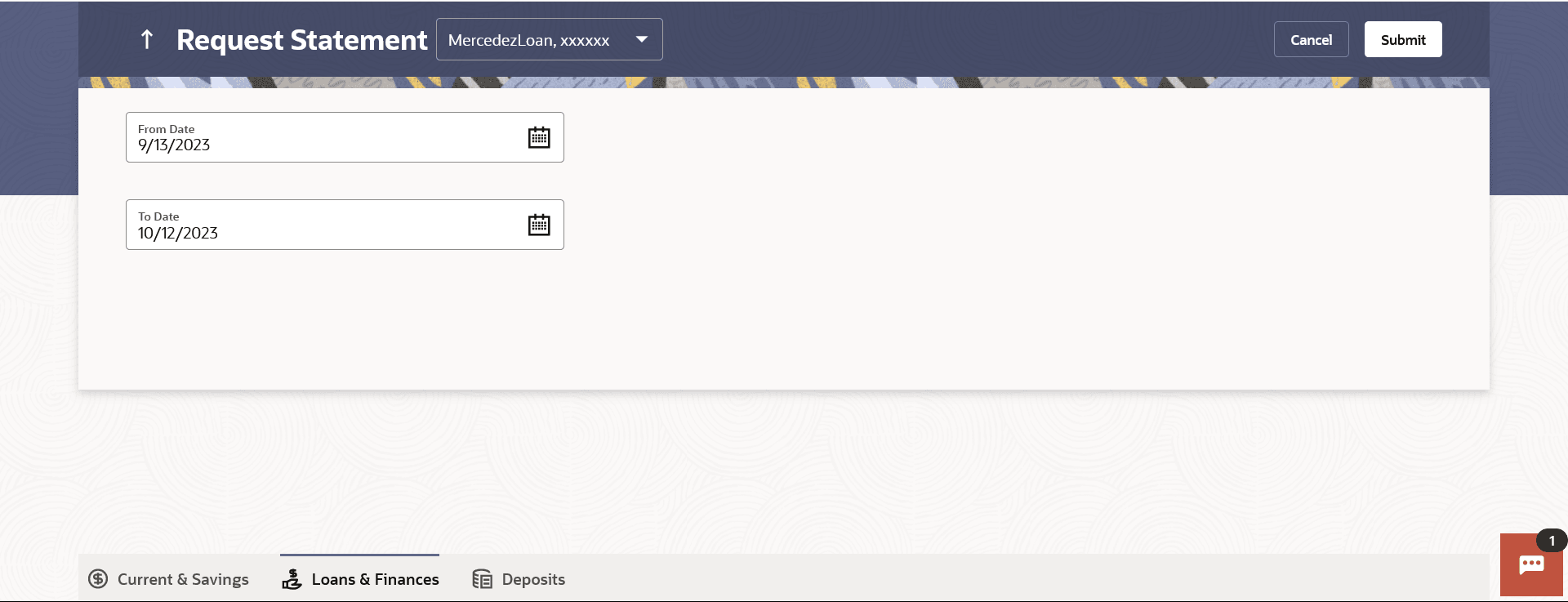Click the chat notification badge showing 1
1568x602 pixels.
pos(1552,541)
